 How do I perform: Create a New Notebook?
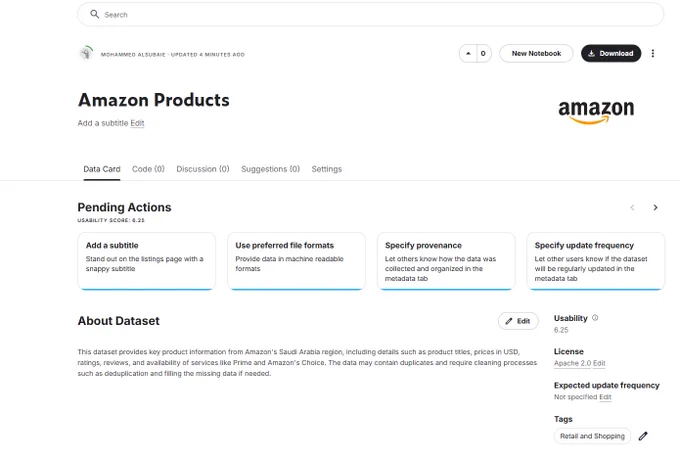[536, 53]
